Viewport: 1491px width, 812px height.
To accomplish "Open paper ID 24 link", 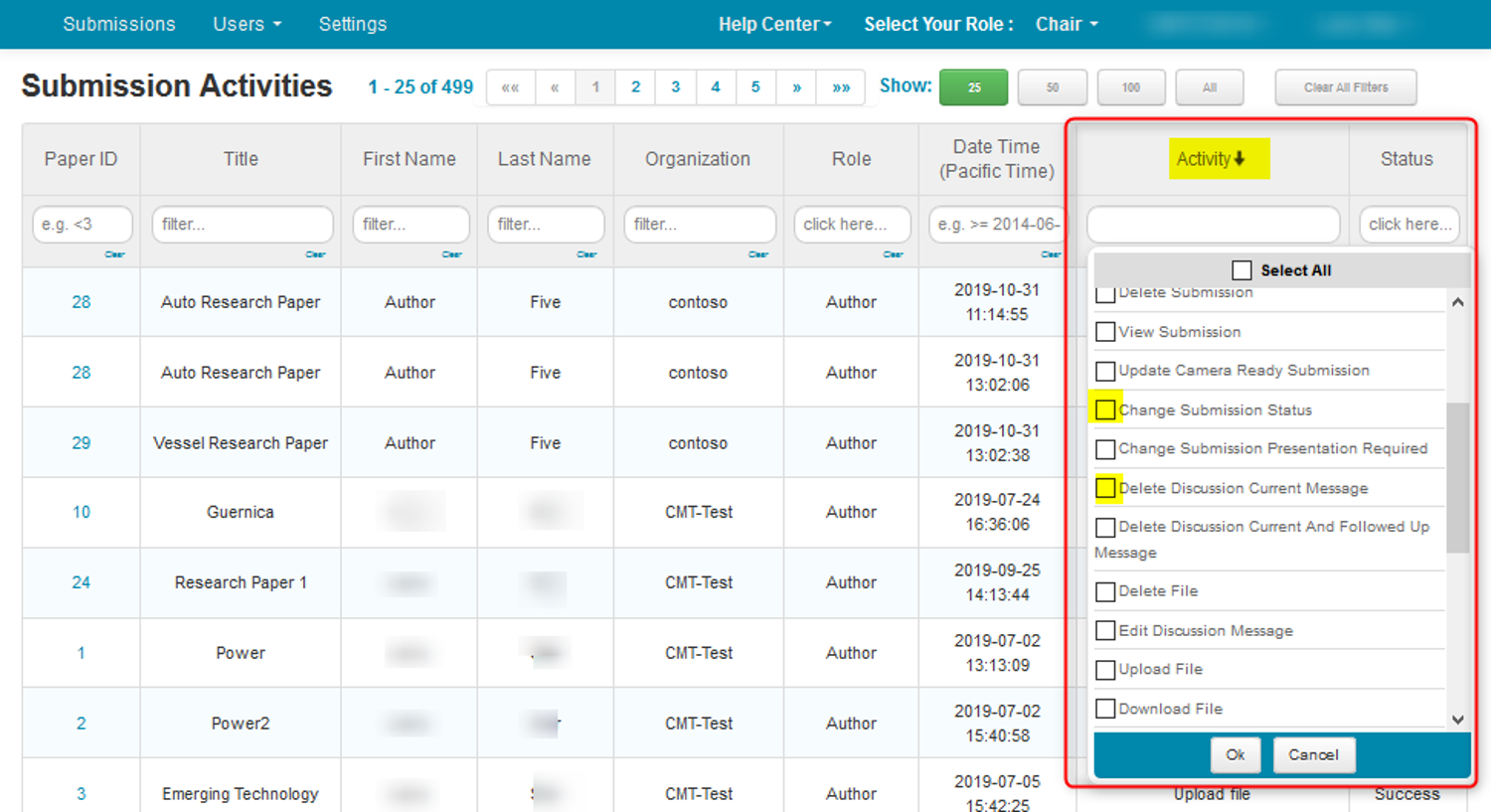I will [82, 582].
